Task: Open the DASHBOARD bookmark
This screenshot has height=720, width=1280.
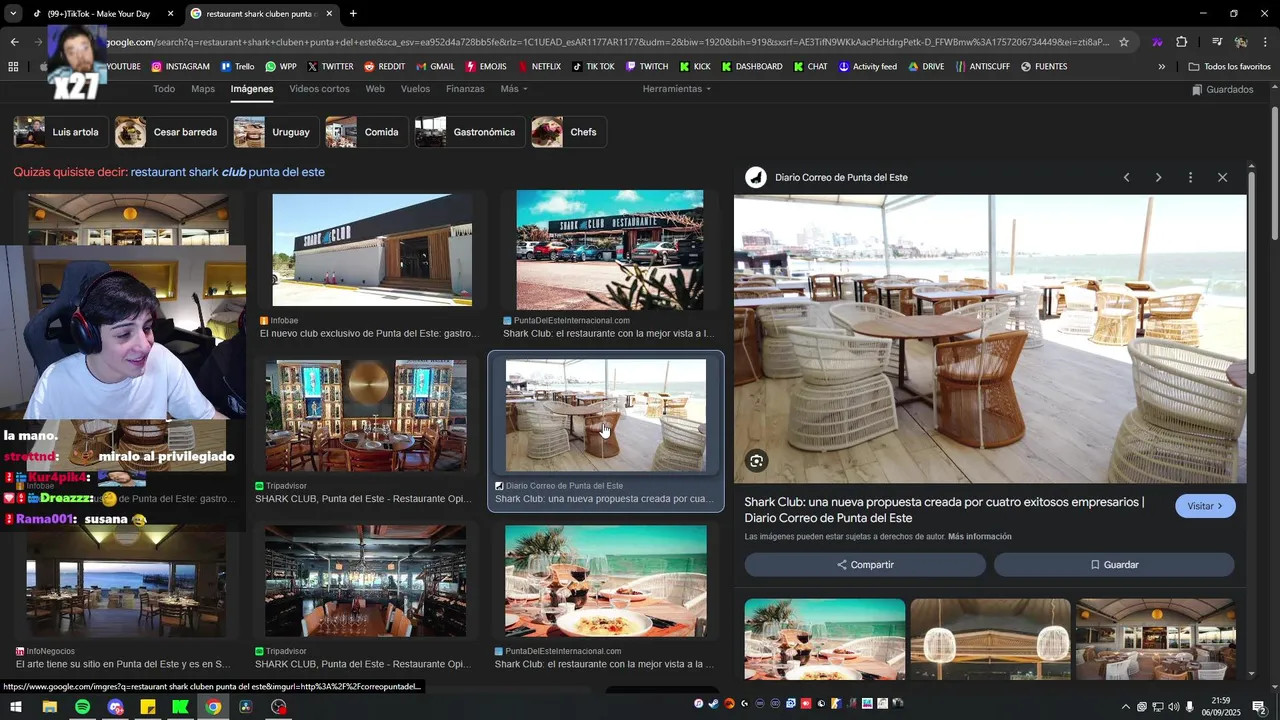Action: point(751,67)
